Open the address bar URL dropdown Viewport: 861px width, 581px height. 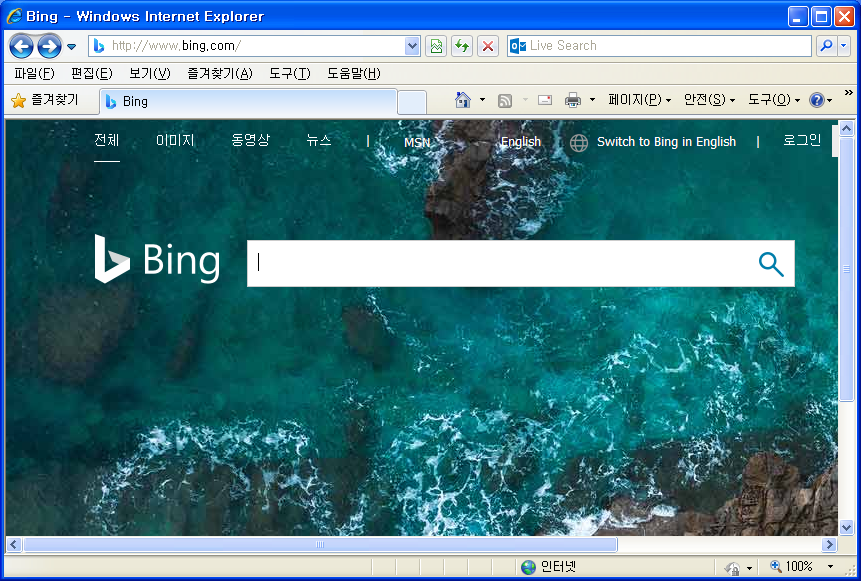pyautogui.click(x=413, y=46)
